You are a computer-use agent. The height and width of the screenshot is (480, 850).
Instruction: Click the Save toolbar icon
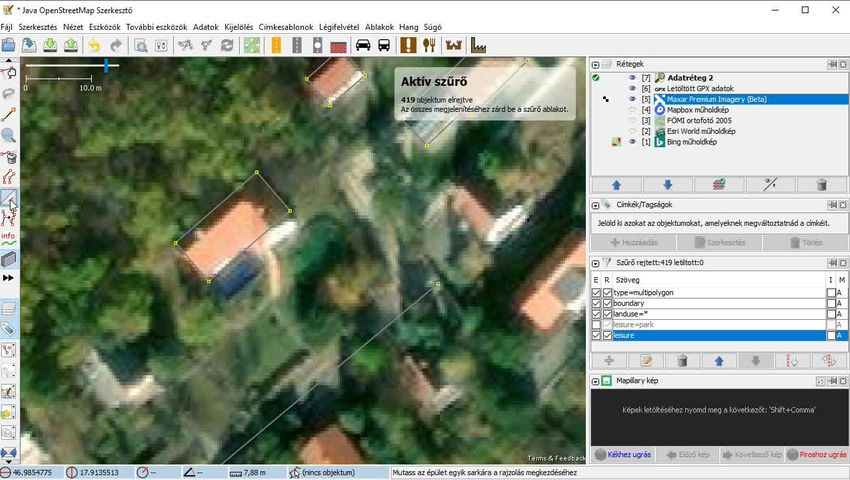tap(29, 46)
